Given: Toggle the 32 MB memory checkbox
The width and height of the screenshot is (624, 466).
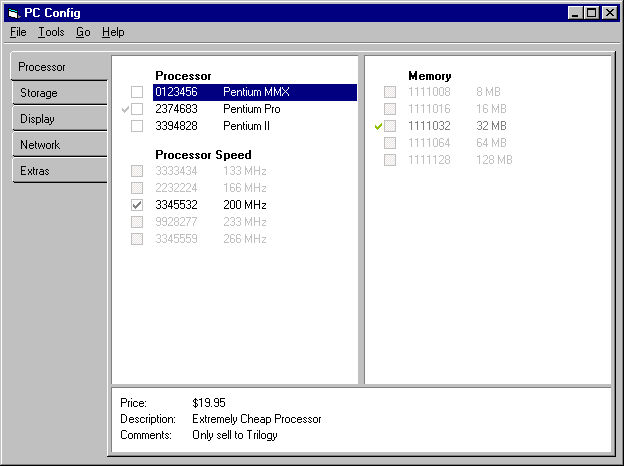Looking at the screenshot, I should click(390, 126).
